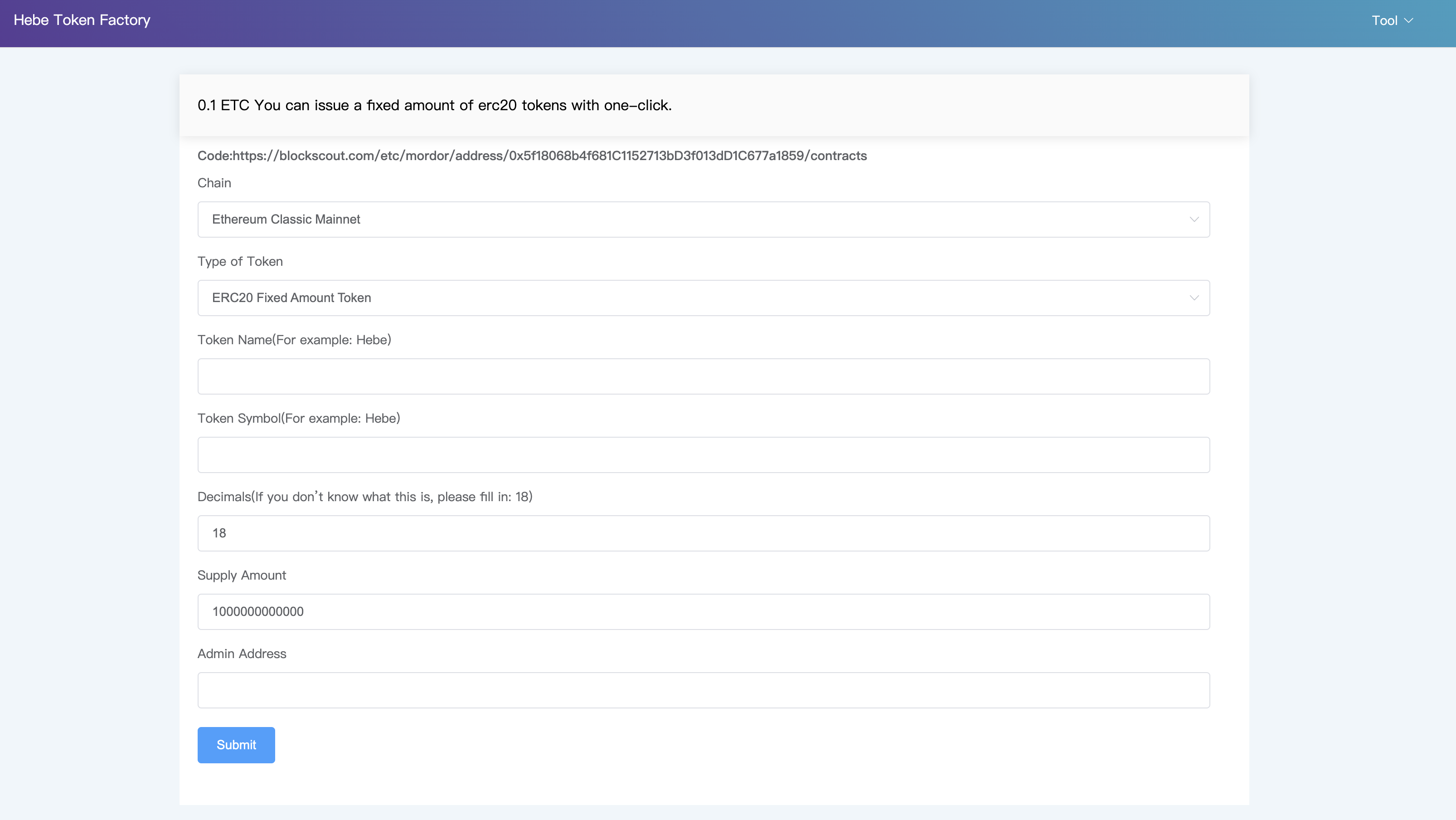This screenshot has width=1456, height=820.
Task: Click the Supply Amount label
Action: click(241, 575)
